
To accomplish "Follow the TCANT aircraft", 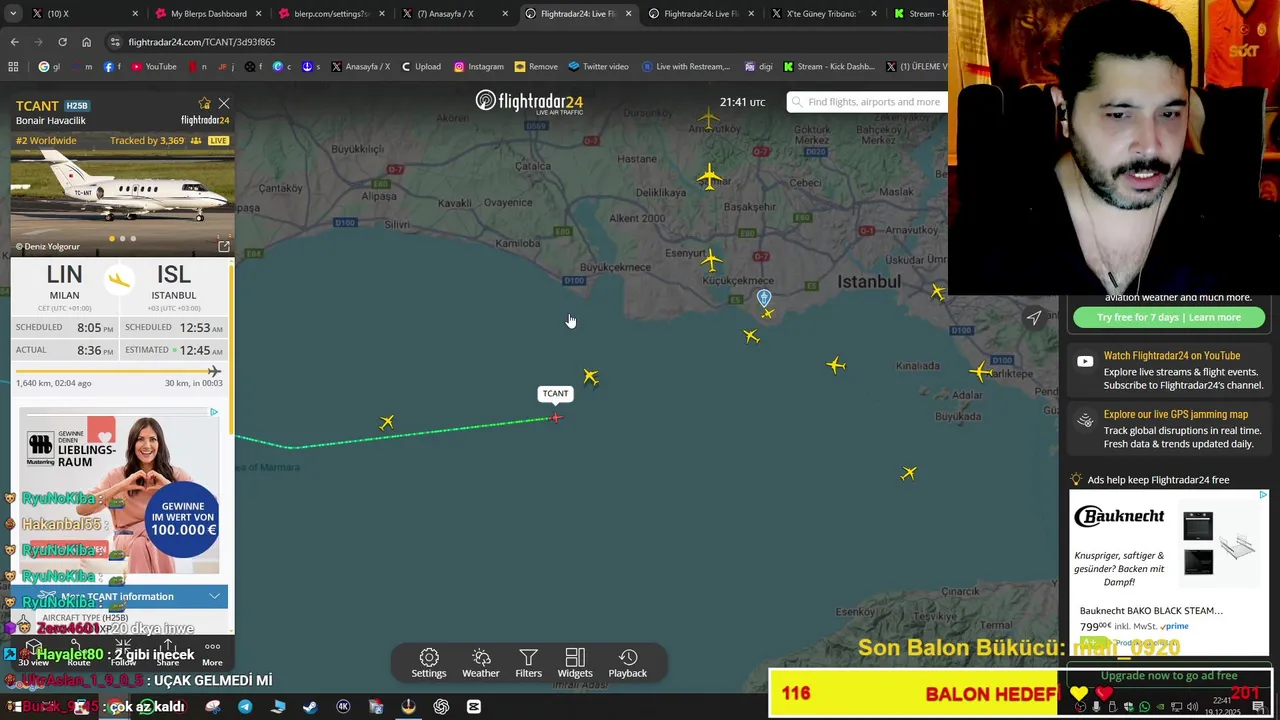I will coord(123,654).
